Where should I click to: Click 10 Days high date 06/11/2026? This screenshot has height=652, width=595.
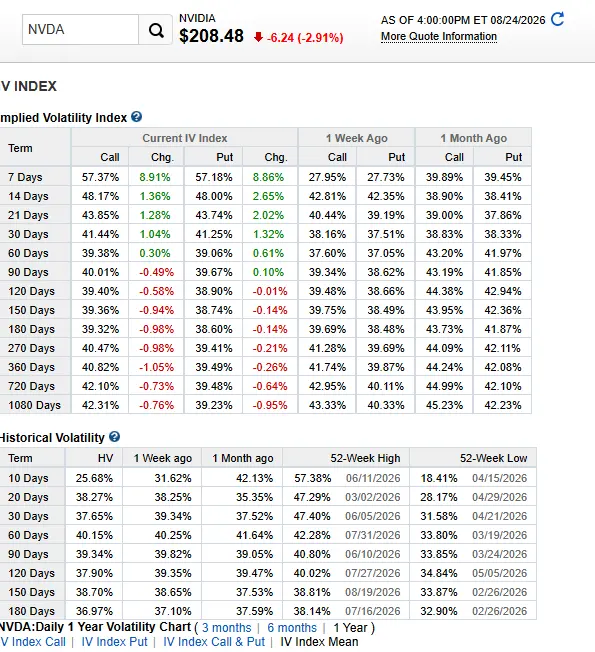click(x=373, y=478)
